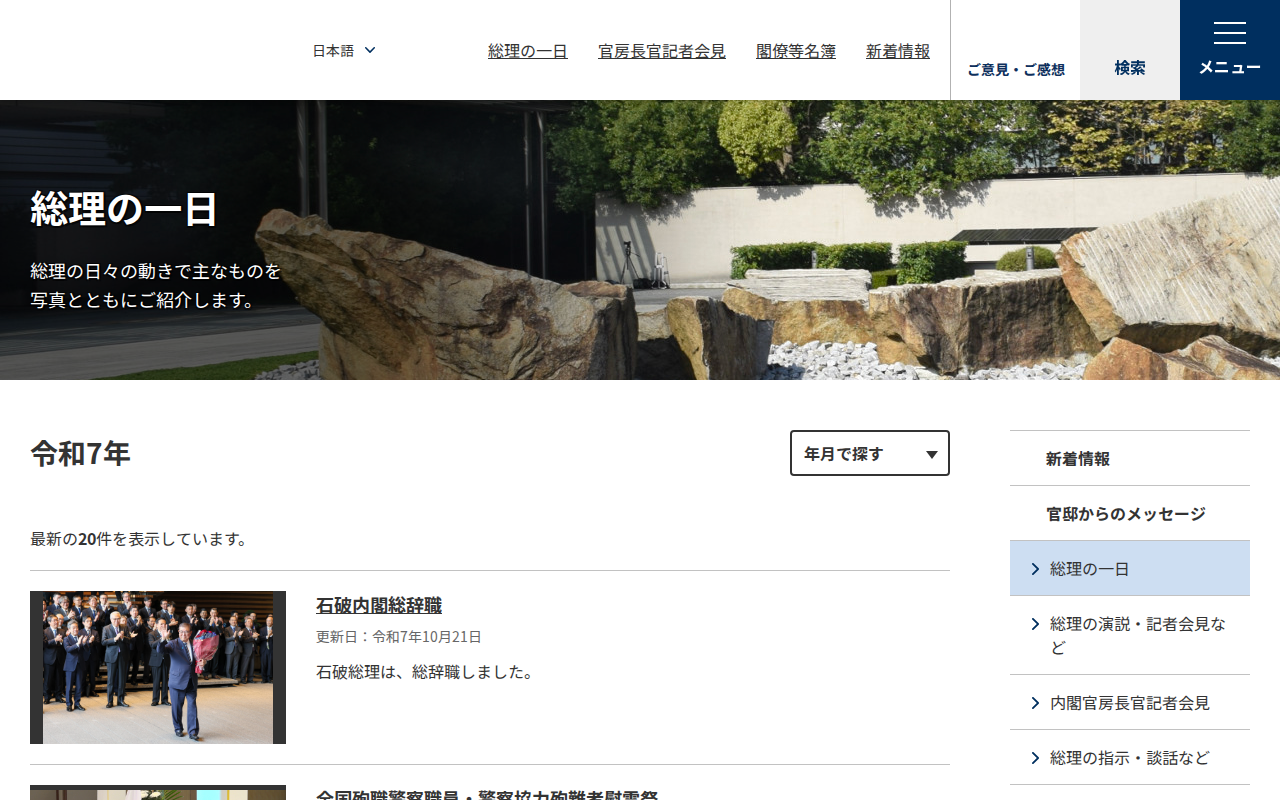Open the メニュー hamburger menu

point(1230,50)
